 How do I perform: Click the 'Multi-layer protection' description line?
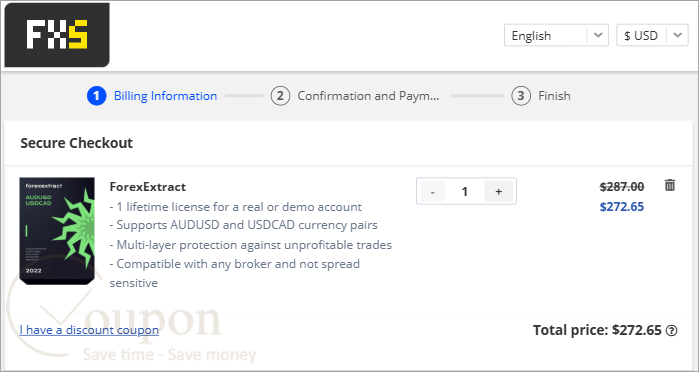pyautogui.click(x=251, y=245)
